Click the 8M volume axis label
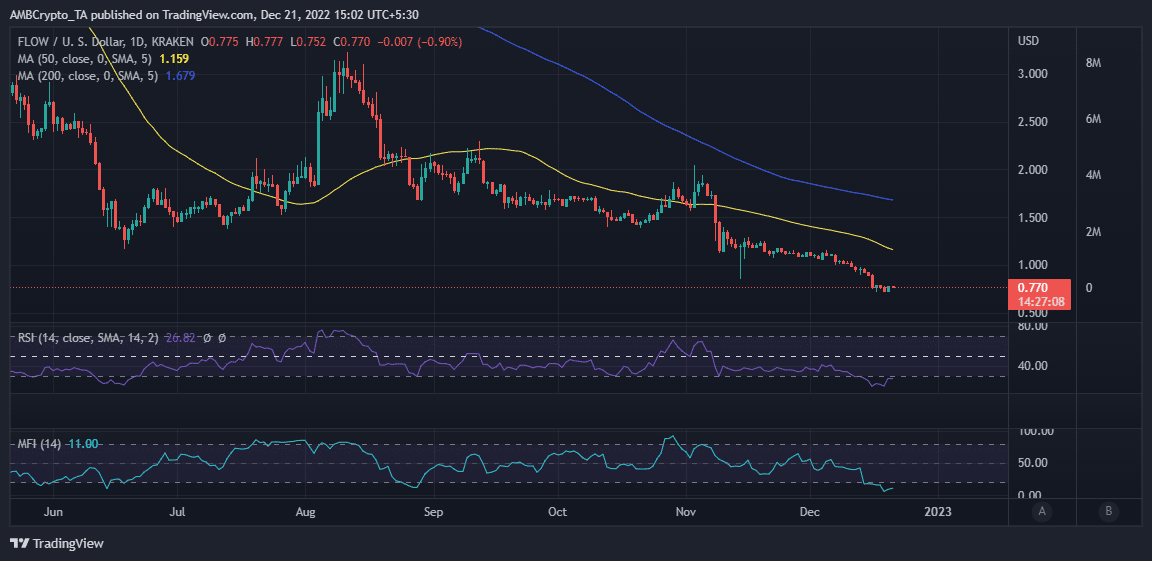Image resolution: width=1152 pixels, height=561 pixels. [x=1092, y=64]
